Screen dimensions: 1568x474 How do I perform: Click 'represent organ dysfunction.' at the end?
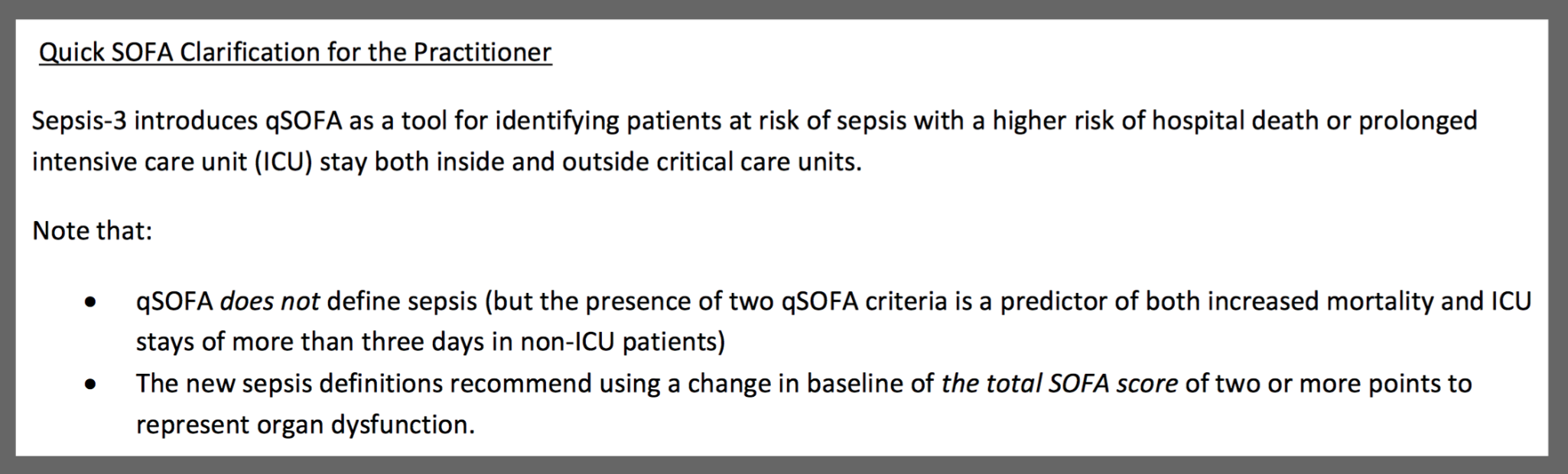[305, 424]
